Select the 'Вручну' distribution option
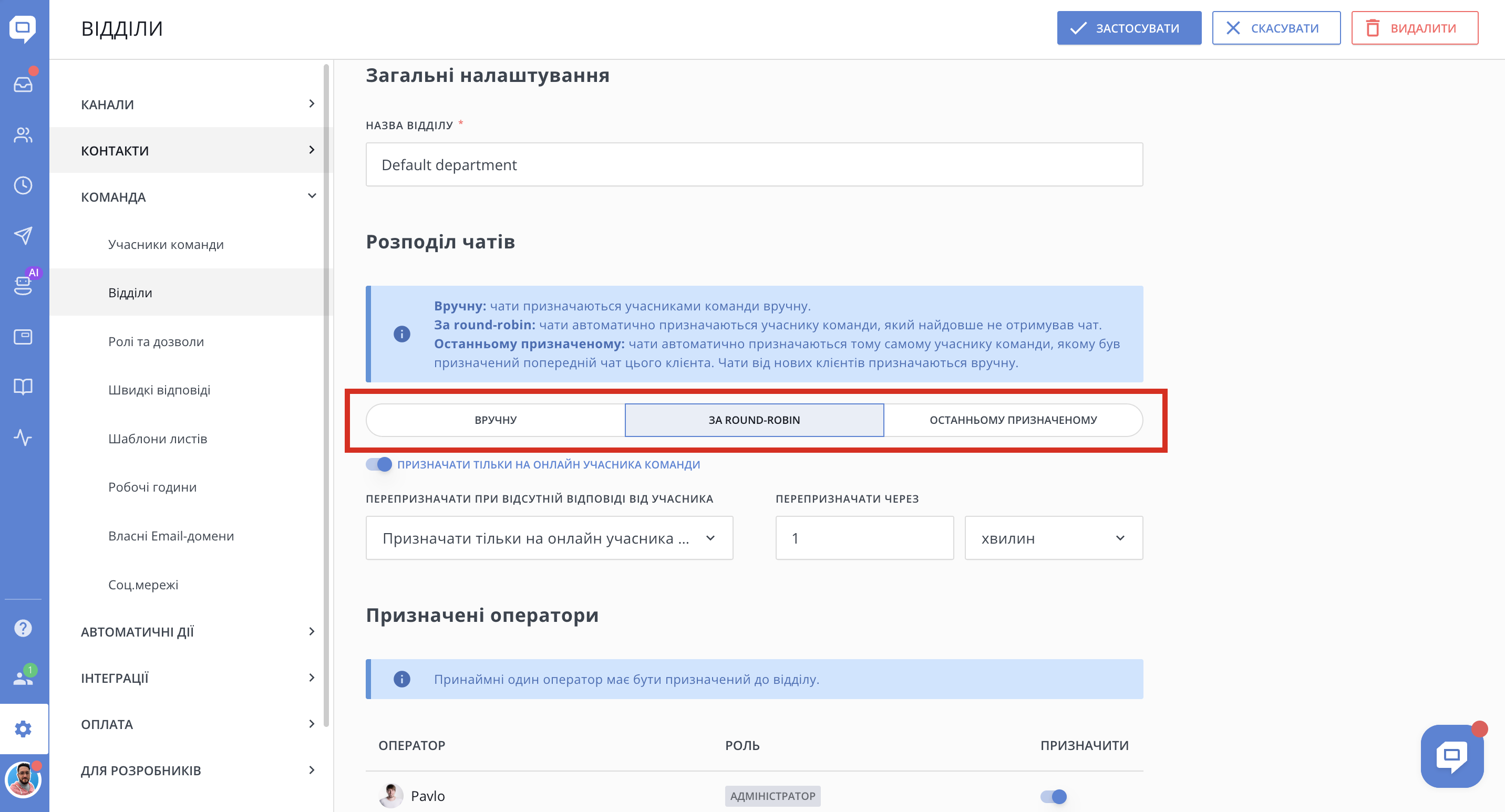Screen dimensions: 1505x812 496,420
